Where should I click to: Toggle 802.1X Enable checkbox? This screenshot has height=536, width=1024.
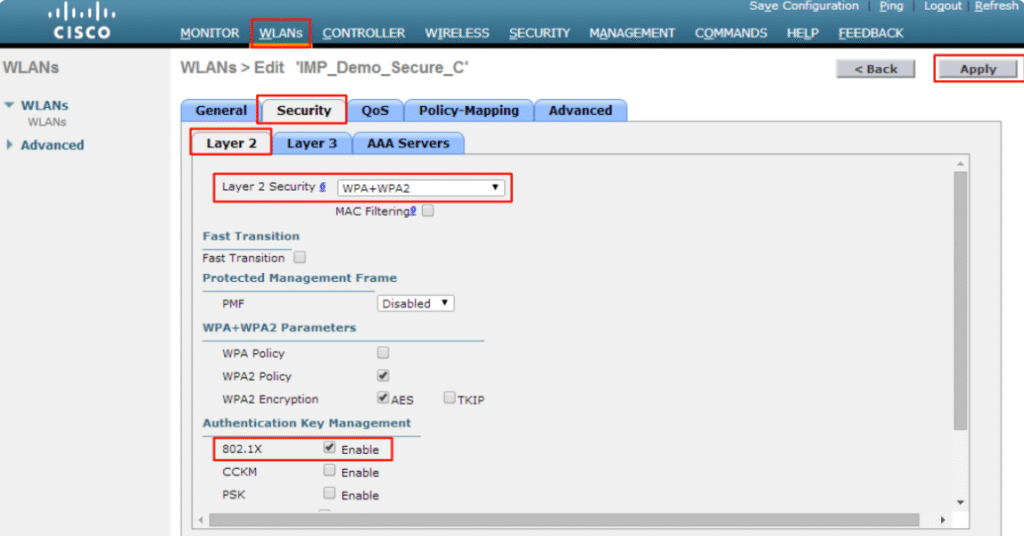click(x=329, y=448)
